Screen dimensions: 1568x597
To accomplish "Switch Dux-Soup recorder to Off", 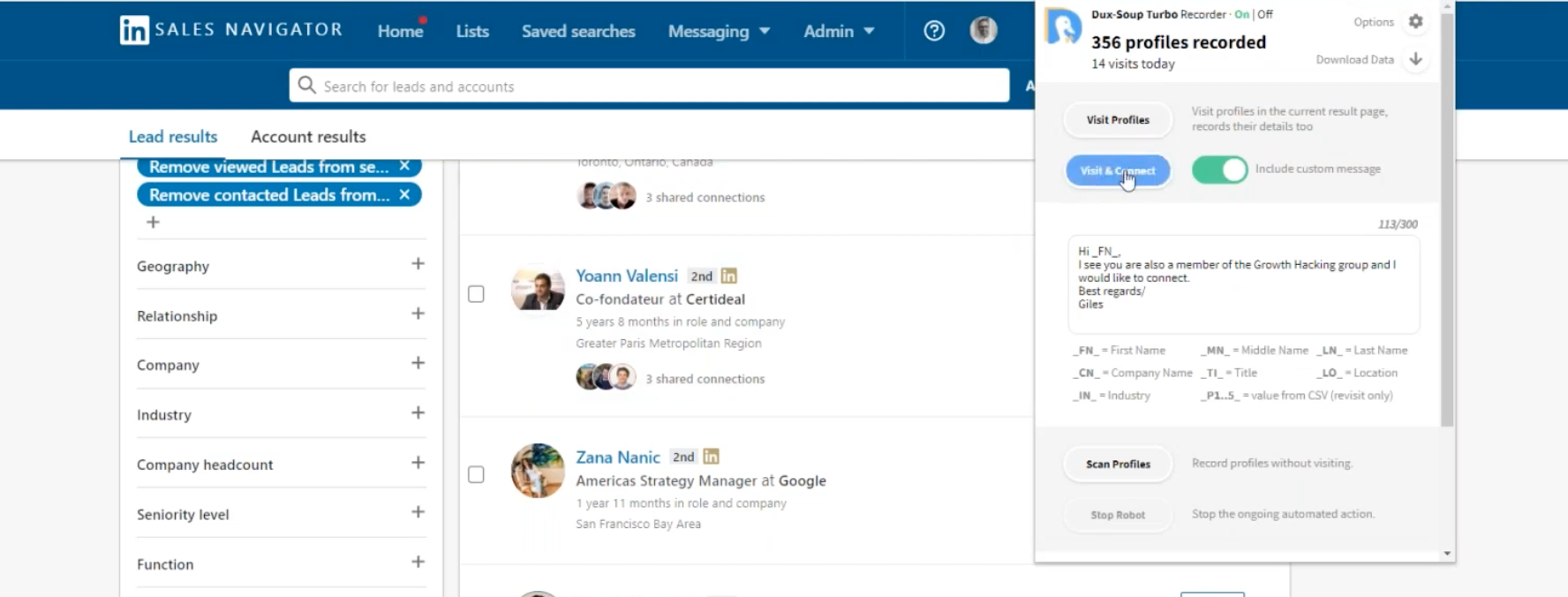I will point(1265,14).
